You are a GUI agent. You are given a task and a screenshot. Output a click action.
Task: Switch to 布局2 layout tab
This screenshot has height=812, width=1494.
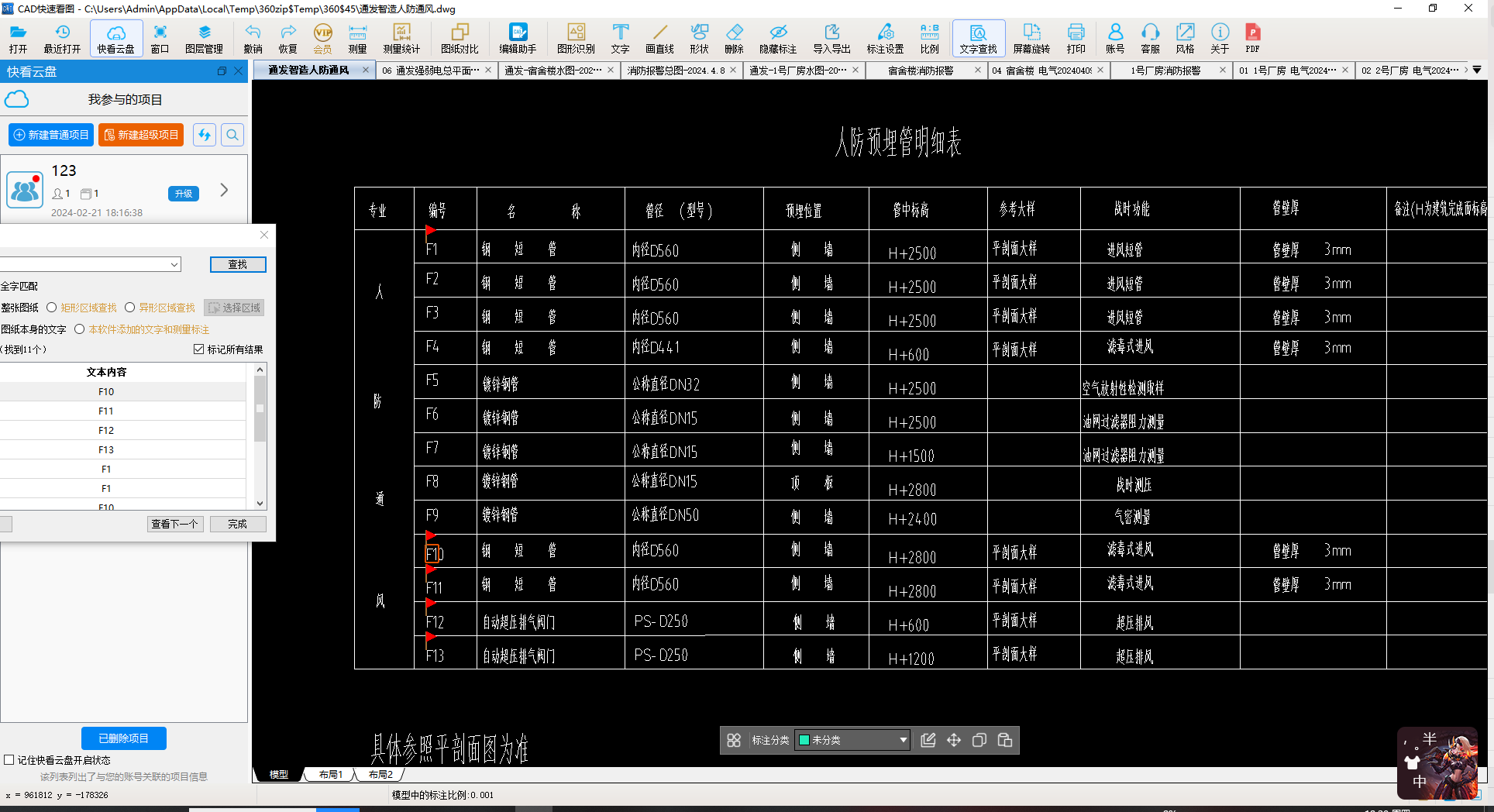click(380, 774)
